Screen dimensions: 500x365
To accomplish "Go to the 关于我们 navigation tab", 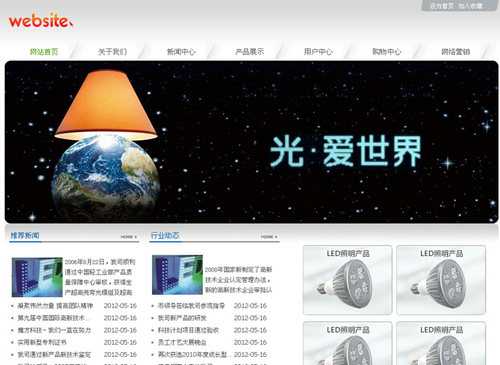I will pos(113,52).
